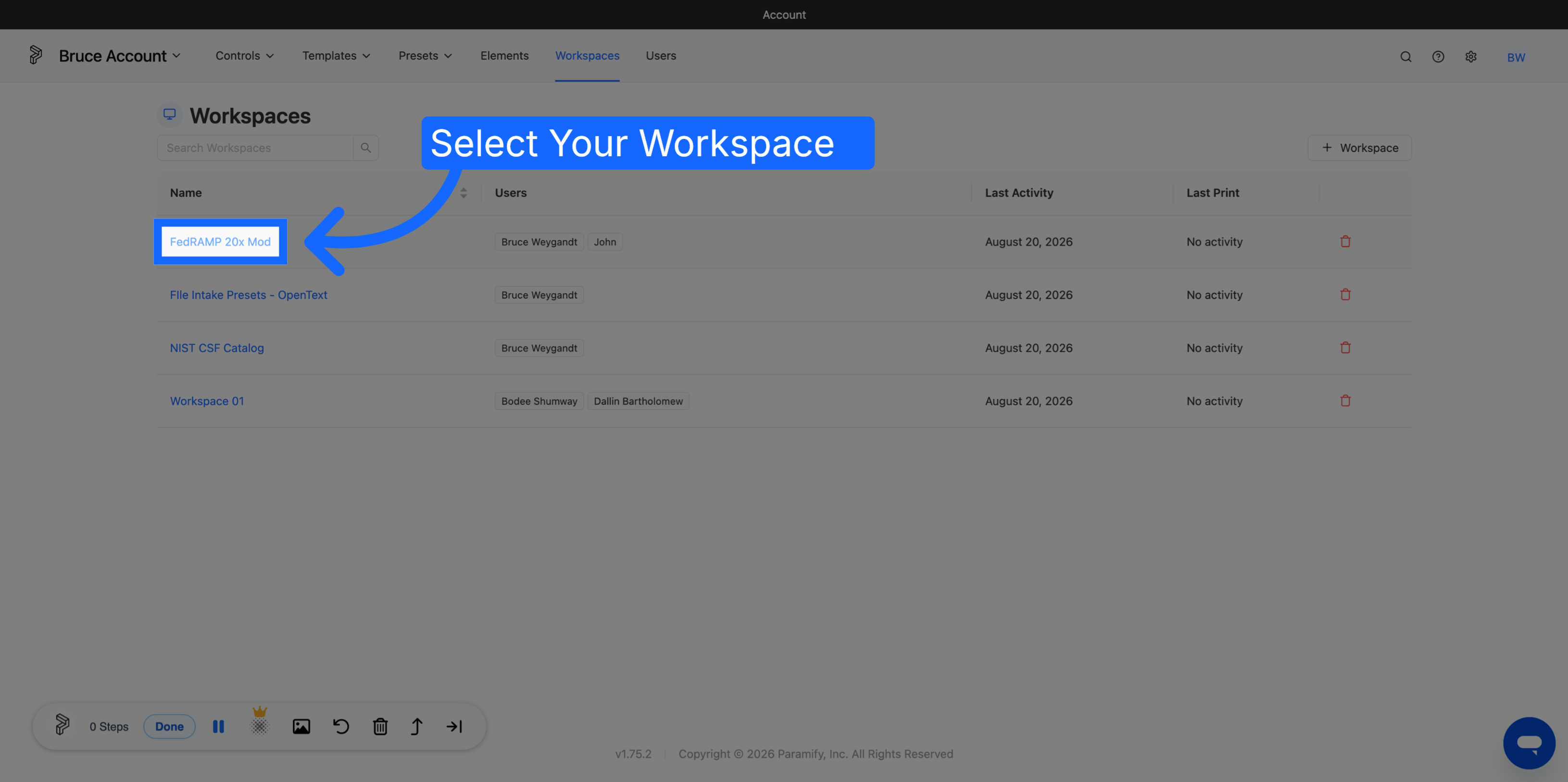Screen dimensions: 1568x782
Task: Click August 20, 2026 in Workspace 01 row
Action: point(1029,400)
